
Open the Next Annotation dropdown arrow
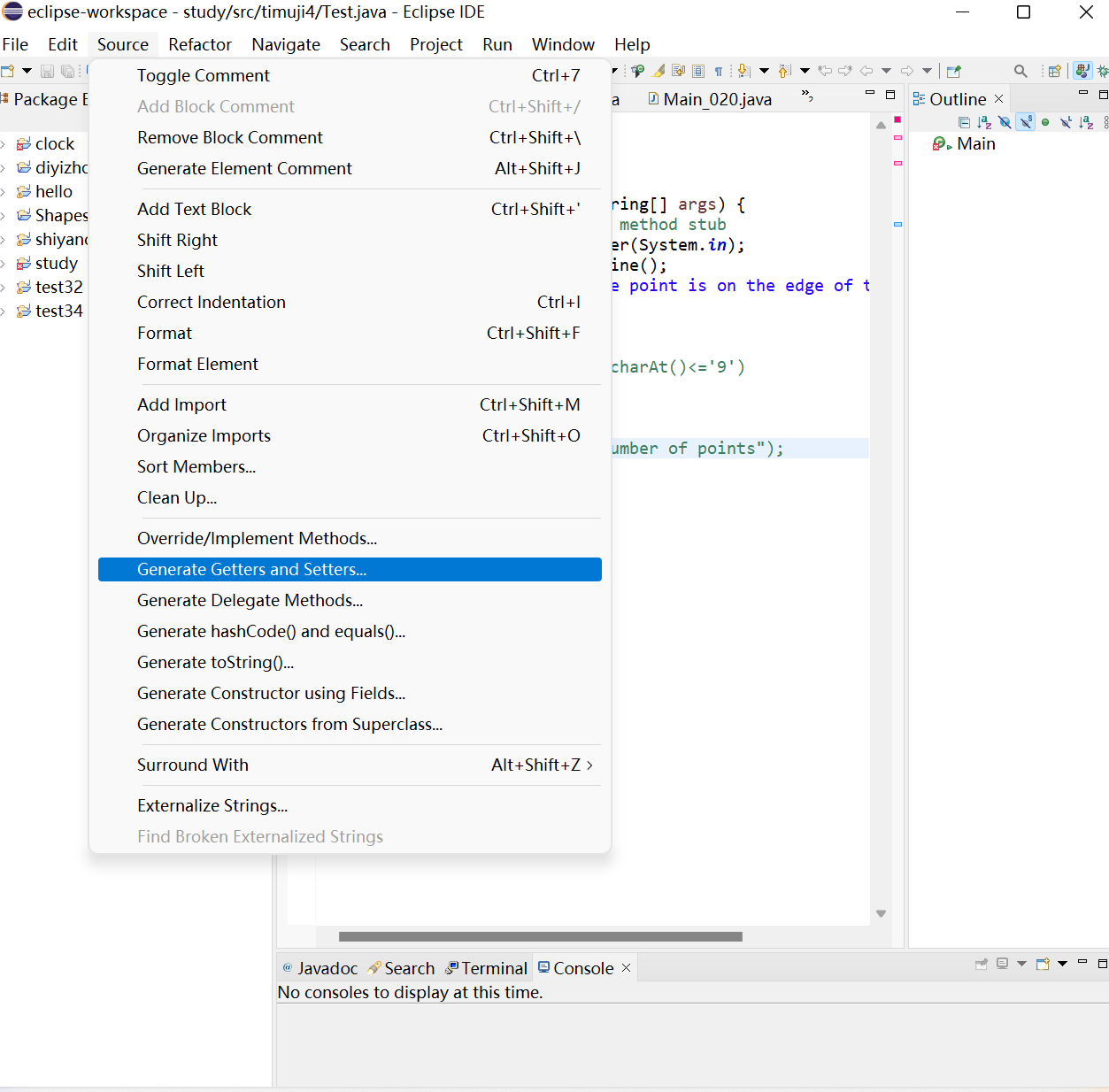(764, 71)
